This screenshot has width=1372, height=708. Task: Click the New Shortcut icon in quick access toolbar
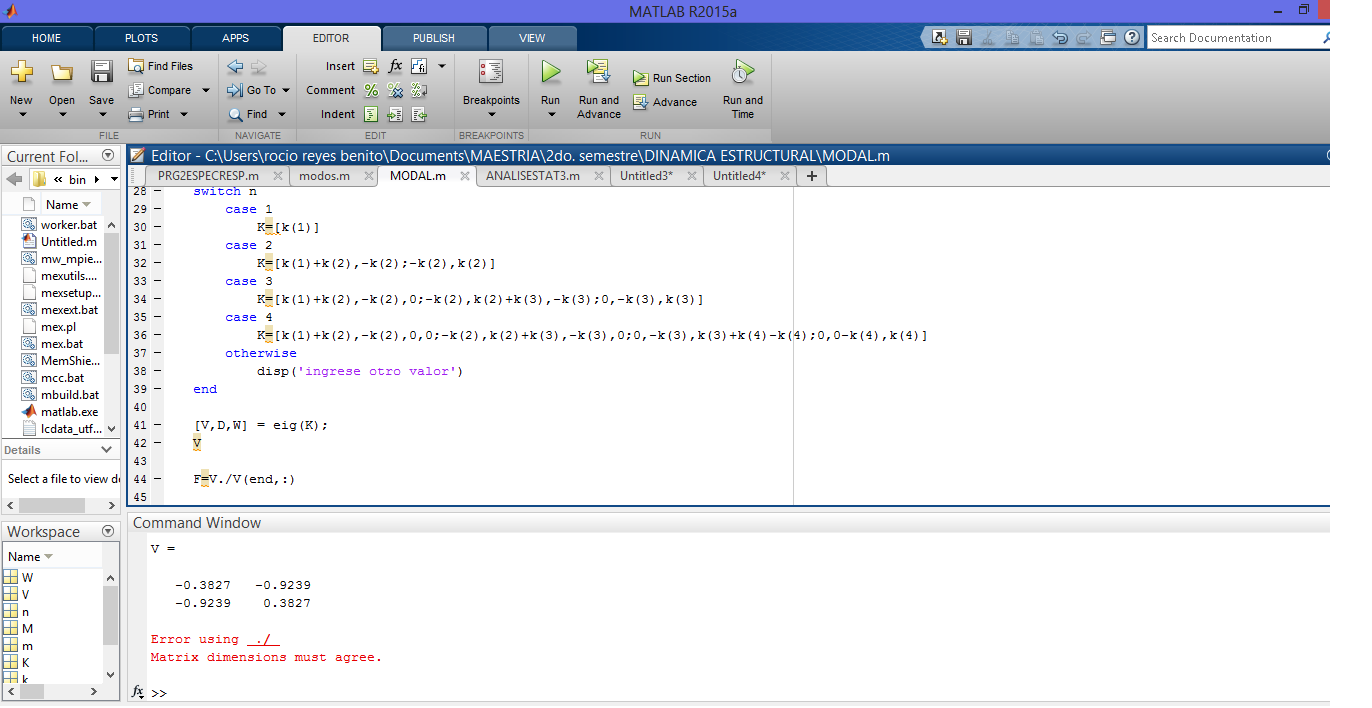click(939, 37)
